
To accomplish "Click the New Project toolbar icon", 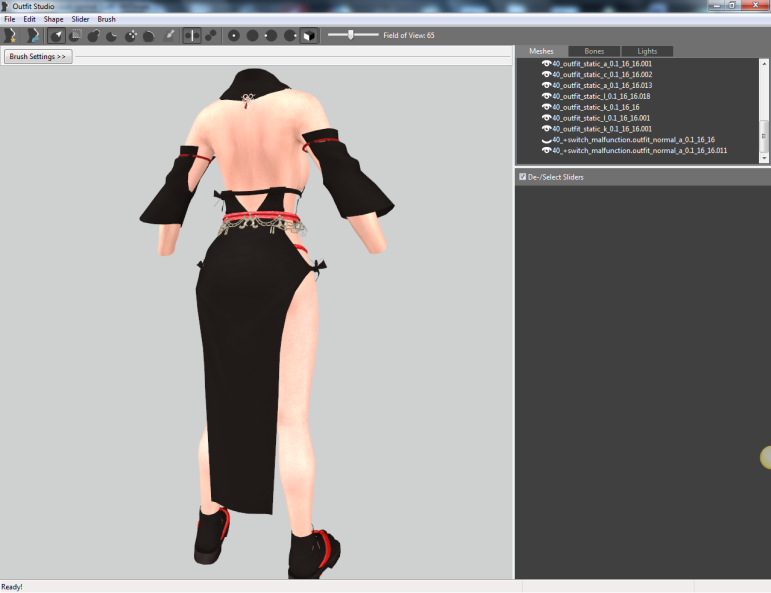I will click(10, 35).
